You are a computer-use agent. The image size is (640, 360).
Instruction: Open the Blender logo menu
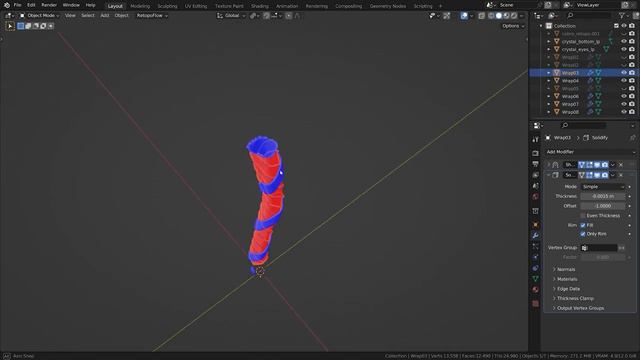pos(7,5)
